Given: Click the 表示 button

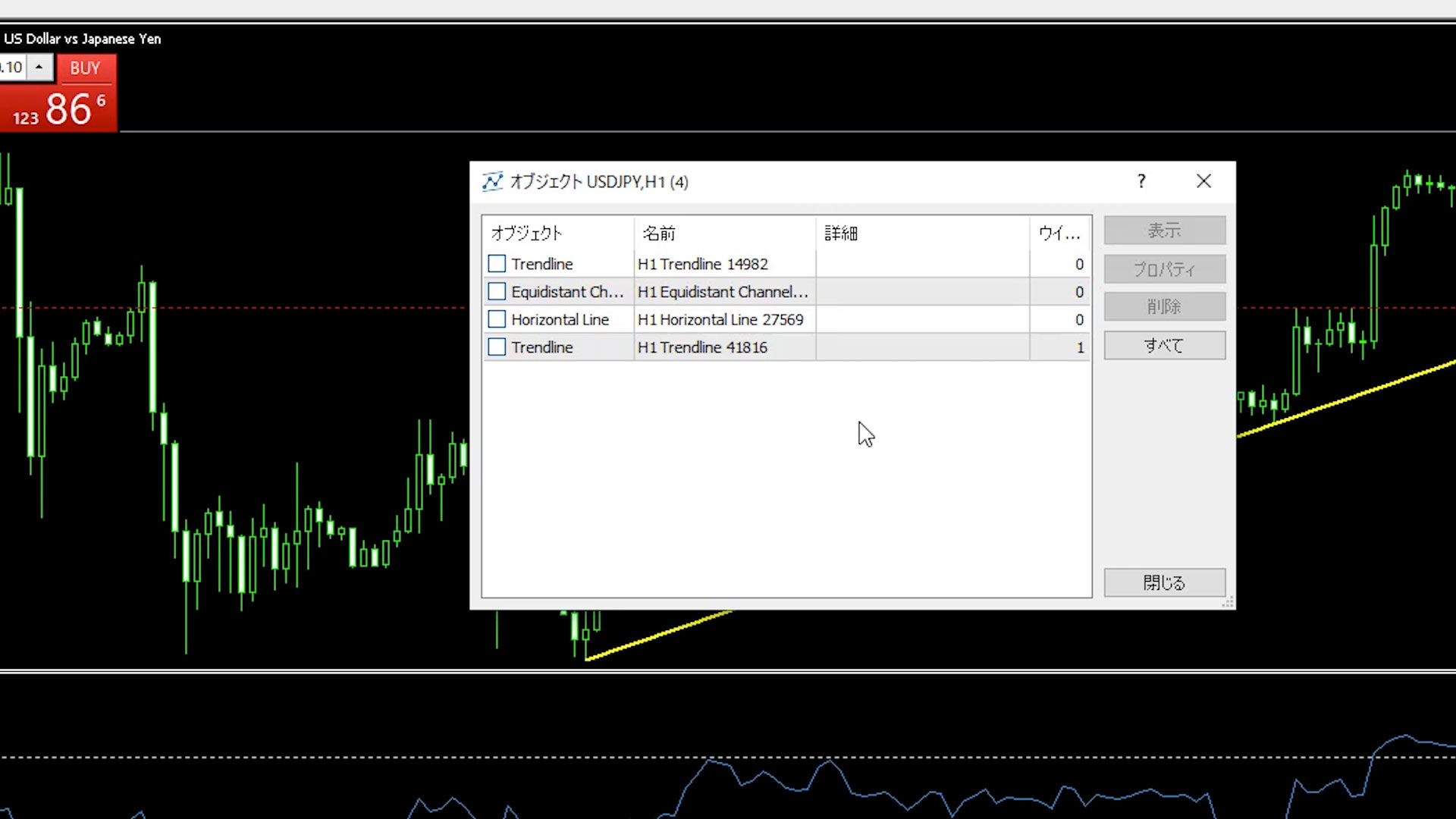Looking at the screenshot, I should [1164, 231].
